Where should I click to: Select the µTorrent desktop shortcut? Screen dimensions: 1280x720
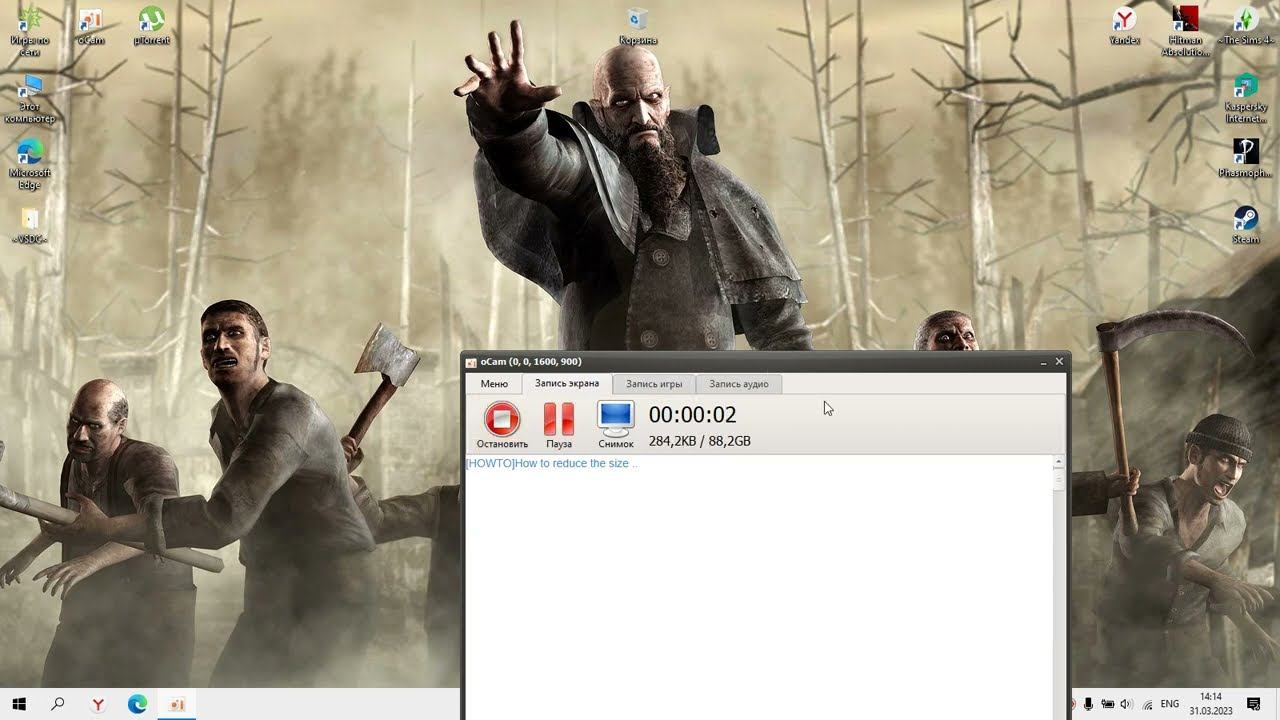[x=152, y=27]
